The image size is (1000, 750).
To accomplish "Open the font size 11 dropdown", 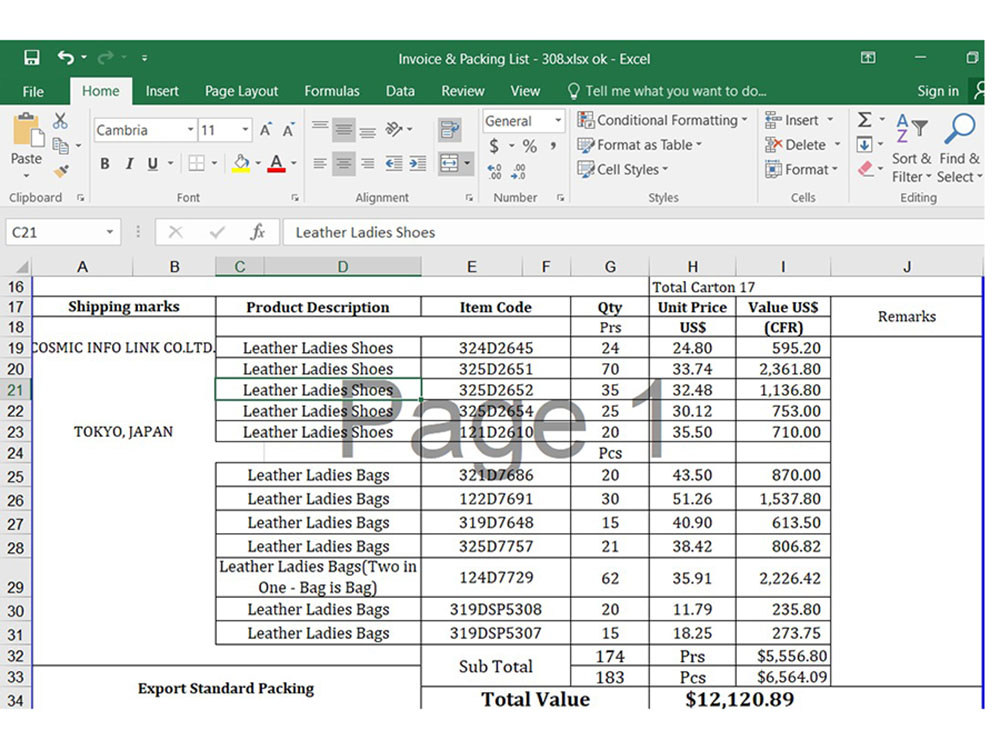I will click(x=245, y=130).
